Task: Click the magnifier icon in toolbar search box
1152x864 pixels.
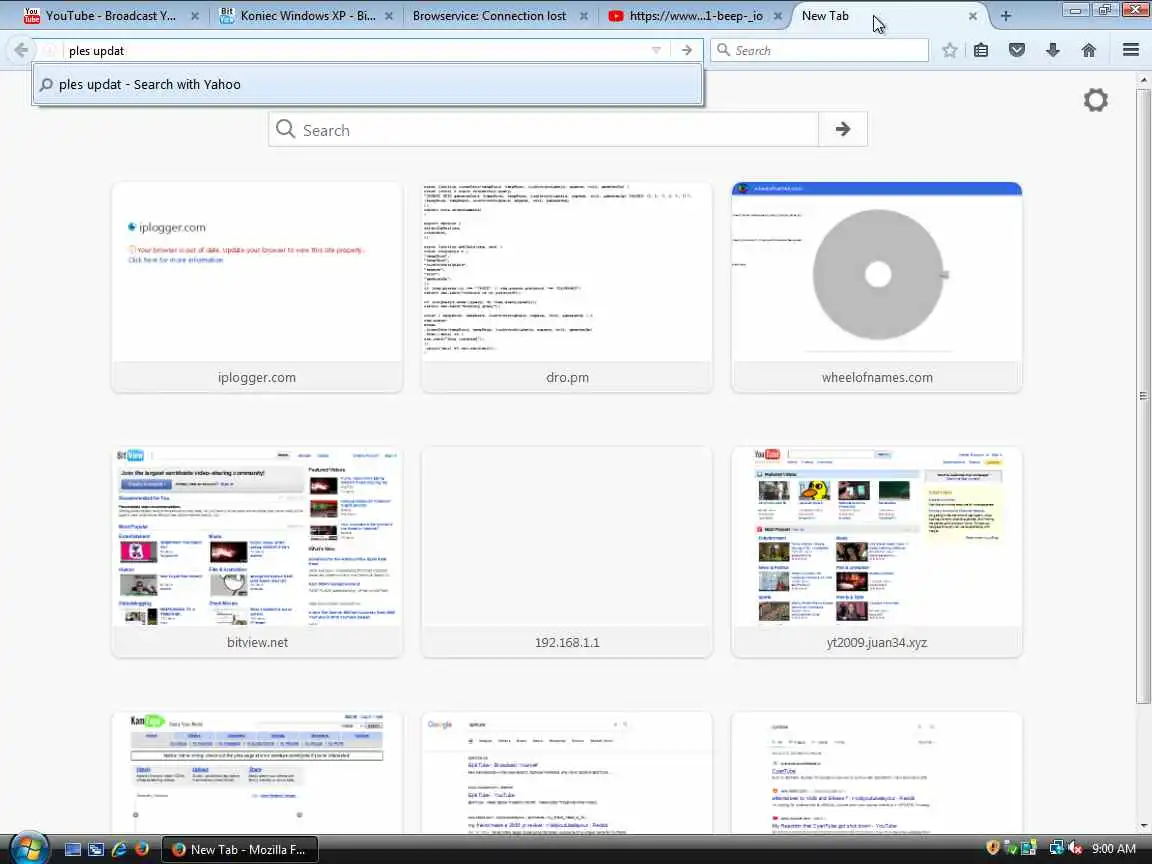Action: [724, 49]
